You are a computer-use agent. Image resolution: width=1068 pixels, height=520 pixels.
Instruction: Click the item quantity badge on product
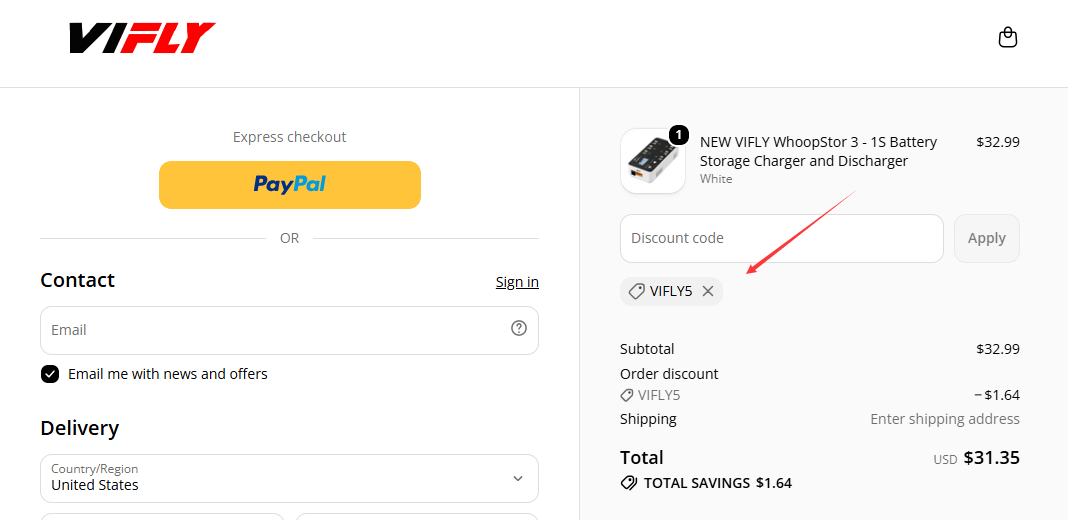point(678,135)
